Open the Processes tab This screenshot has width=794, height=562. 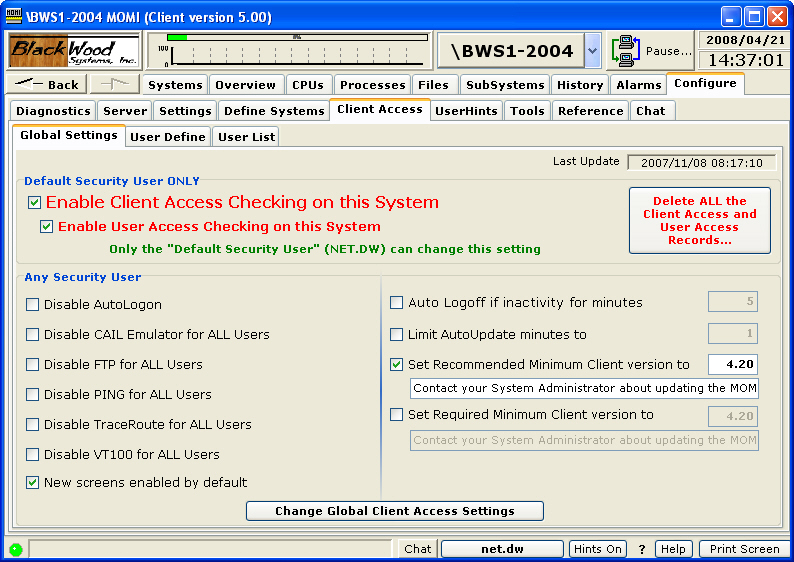point(372,85)
